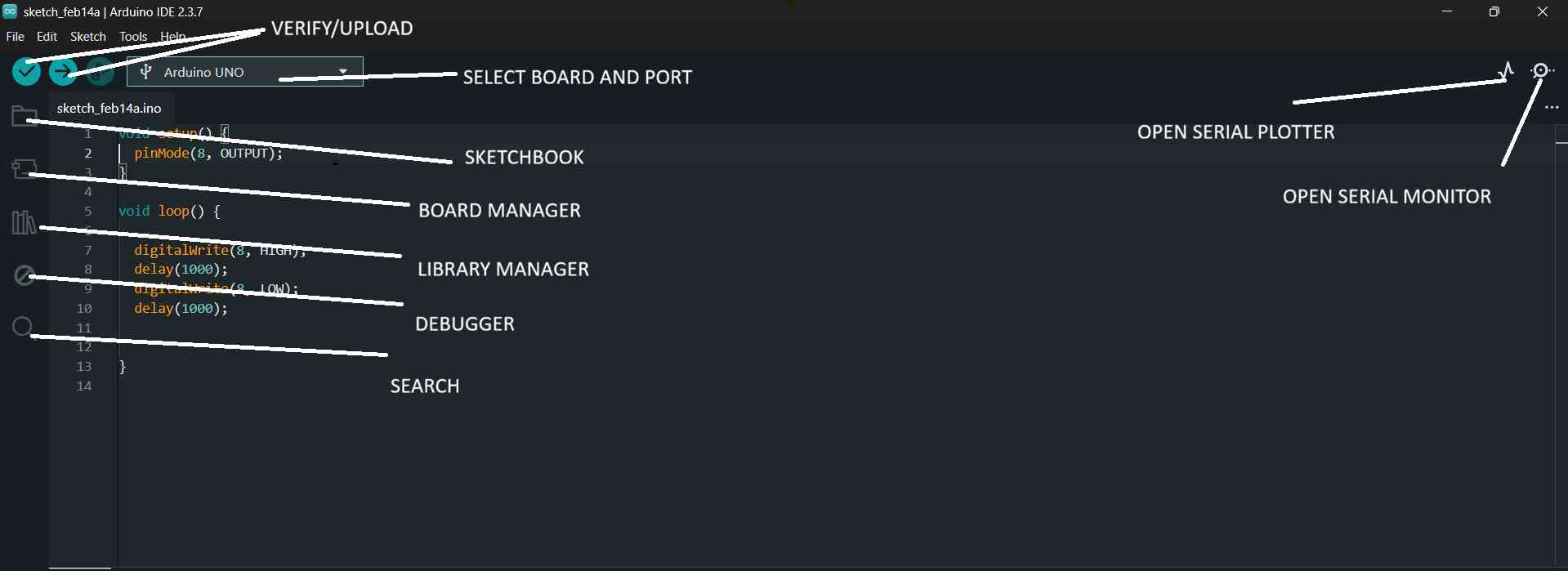The width and height of the screenshot is (1568, 571).
Task: Click the Verify checkmark button
Action: point(27,72)
